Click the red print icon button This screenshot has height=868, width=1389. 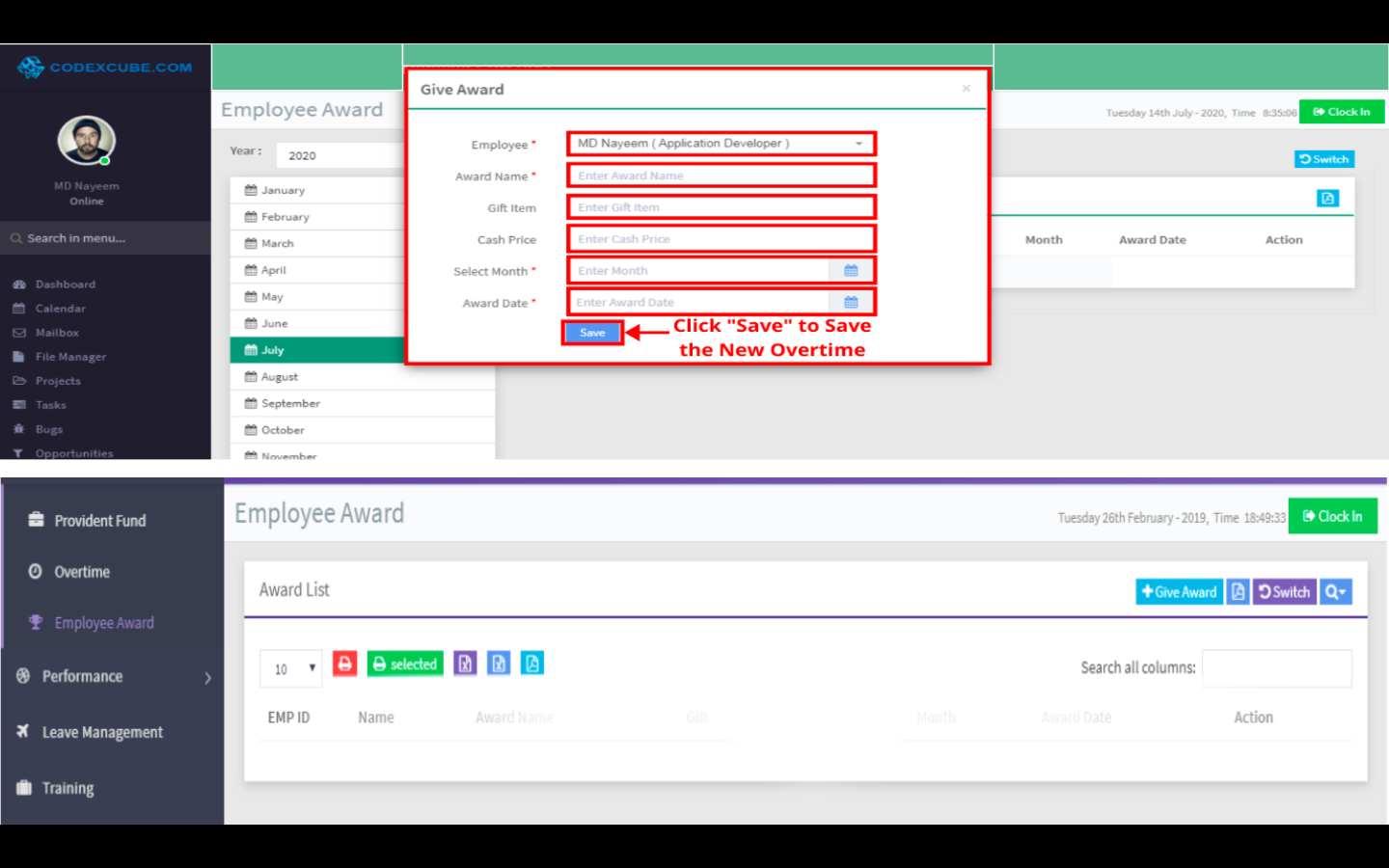click(x=344, y=664)
